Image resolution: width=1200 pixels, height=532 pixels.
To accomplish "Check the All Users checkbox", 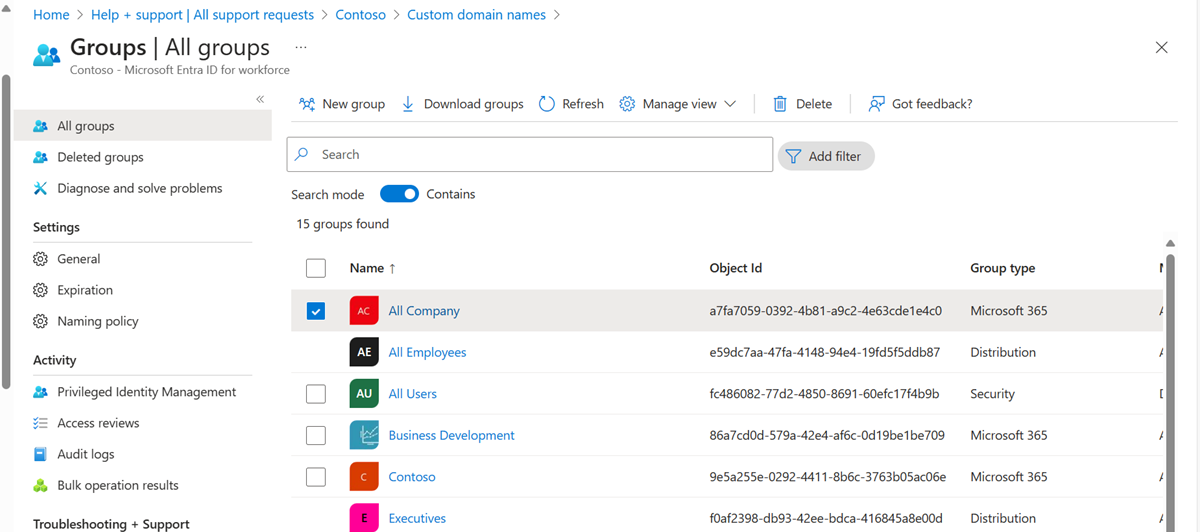I will pos(316,394).
